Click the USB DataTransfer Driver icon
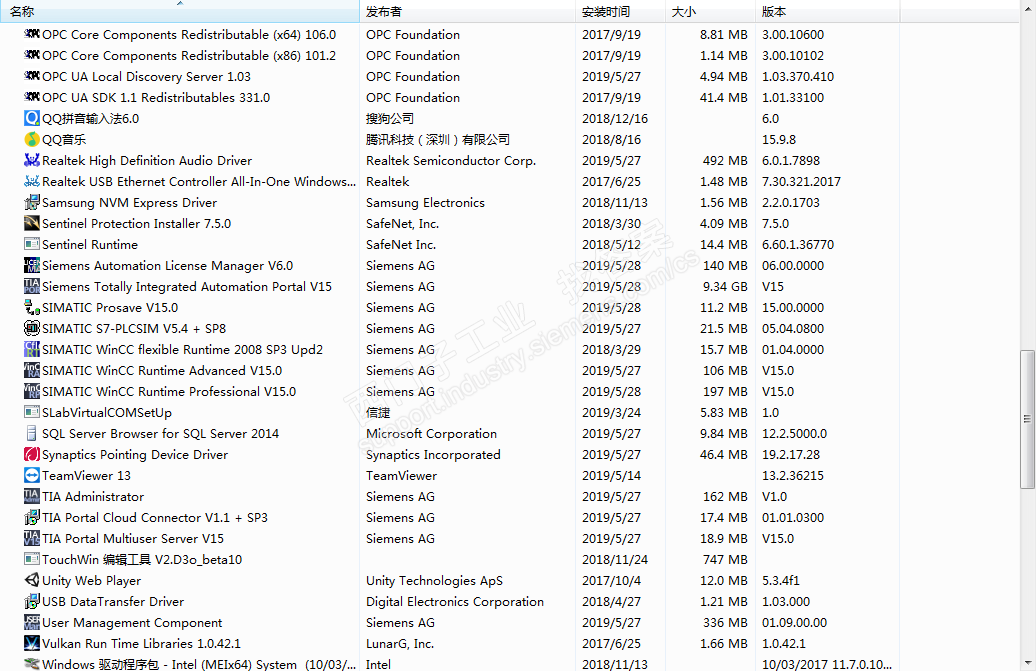 [x=32, y=601]
